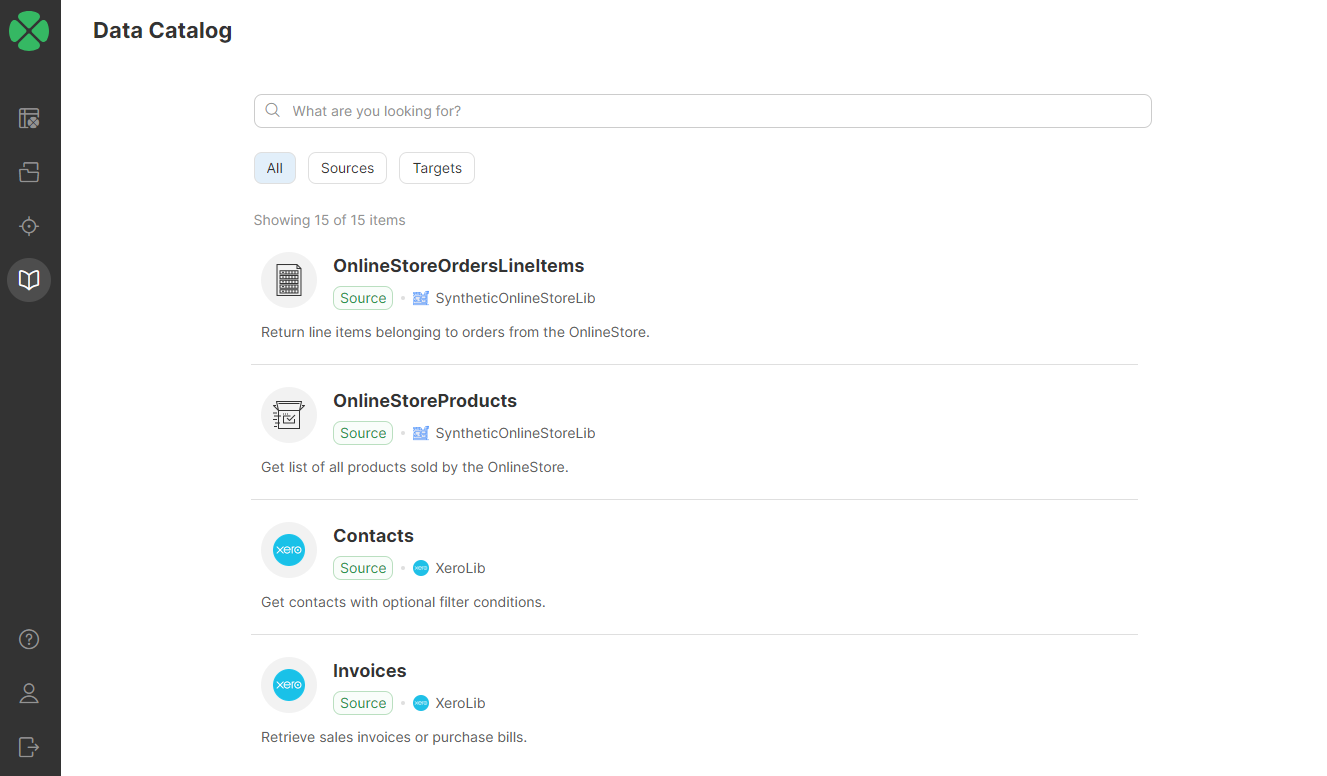Click the OnlineStoreOrdersLineItems report thumbnail
Viewport: 1327px width, 776px height.
[x=288, y=280]
